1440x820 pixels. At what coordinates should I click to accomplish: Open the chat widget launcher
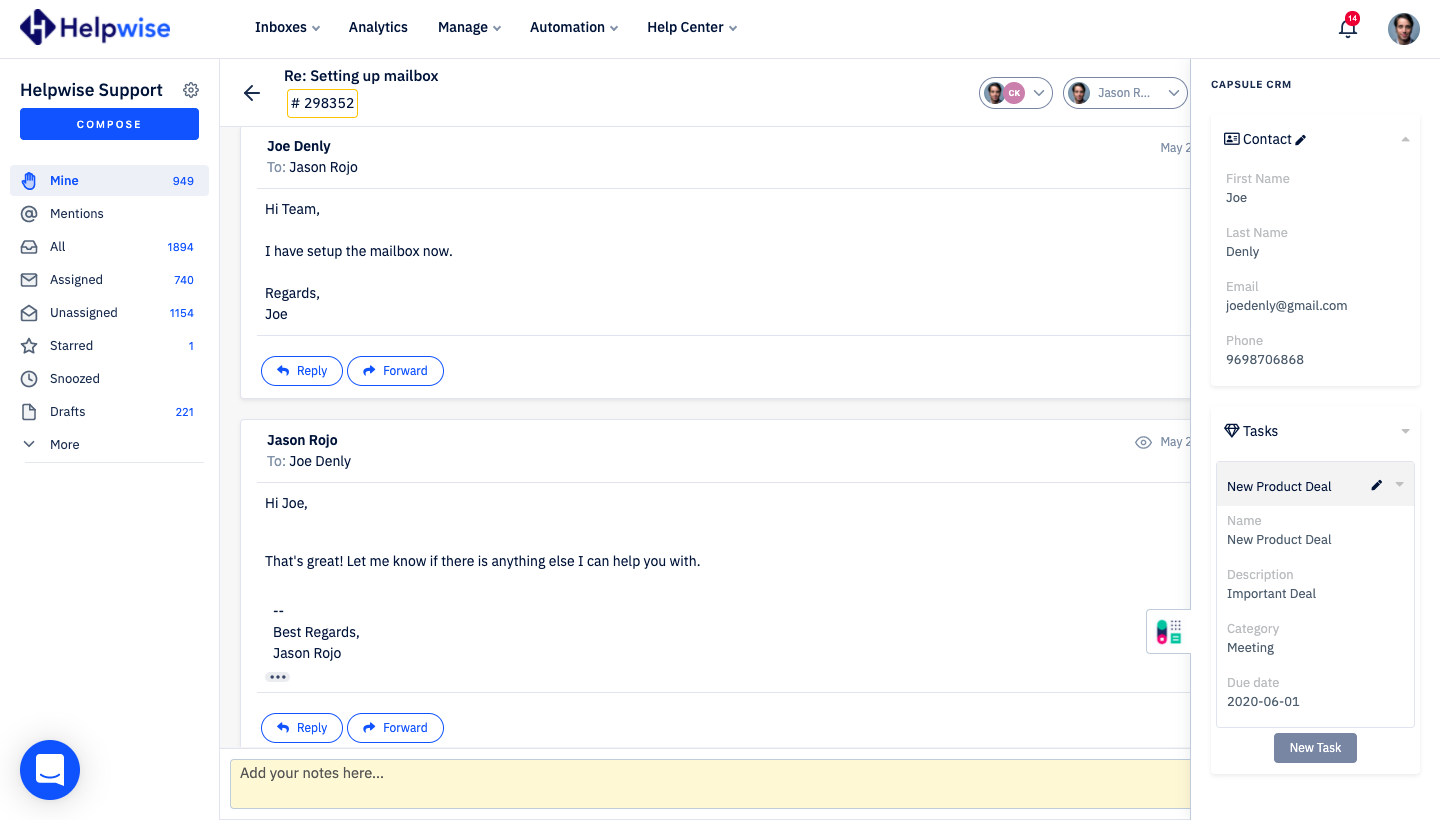click(x=50, y=770)
